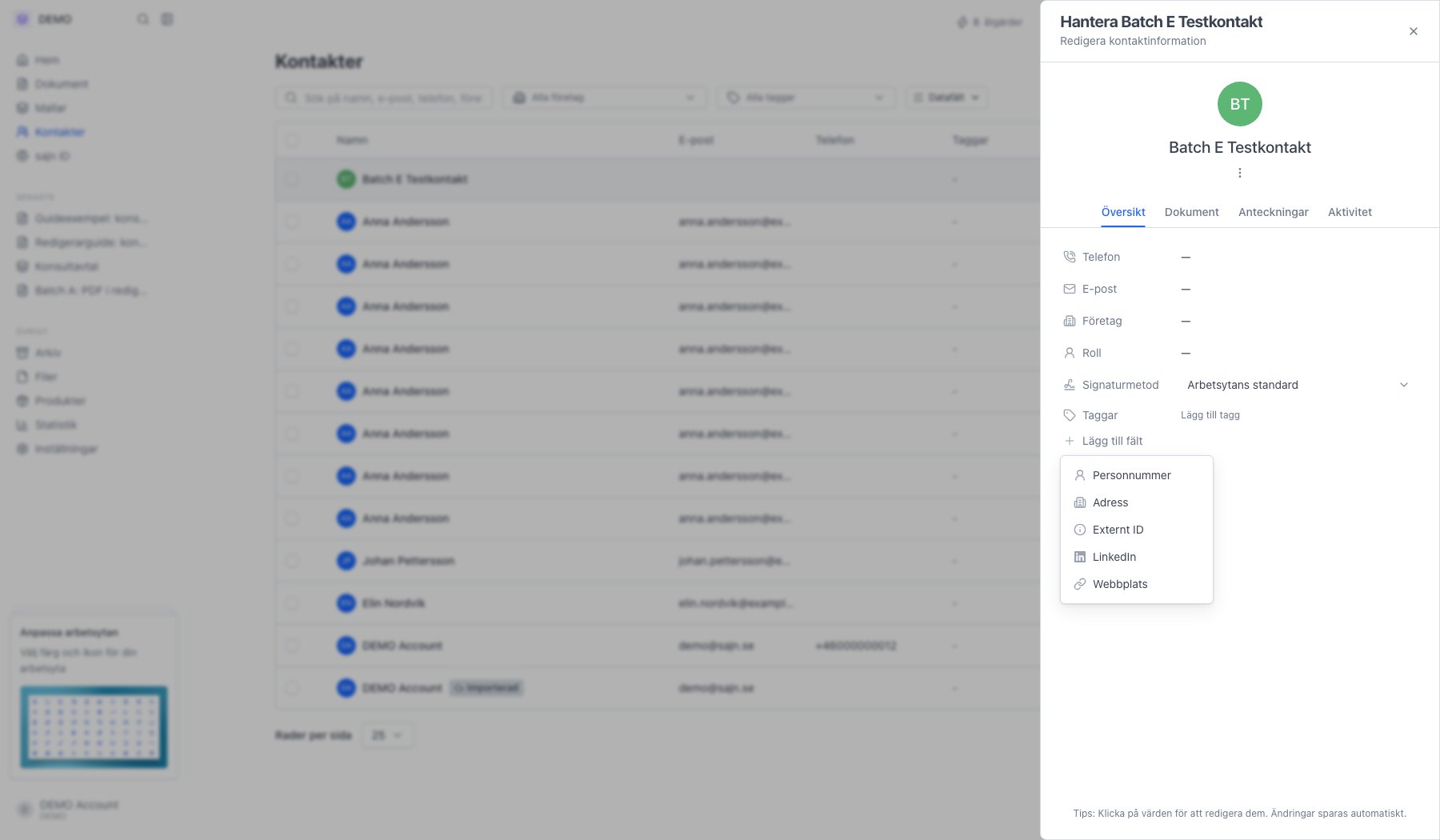Click the Företag building icon
This screenshot has width=1440, height=840.
point(1069,321)
